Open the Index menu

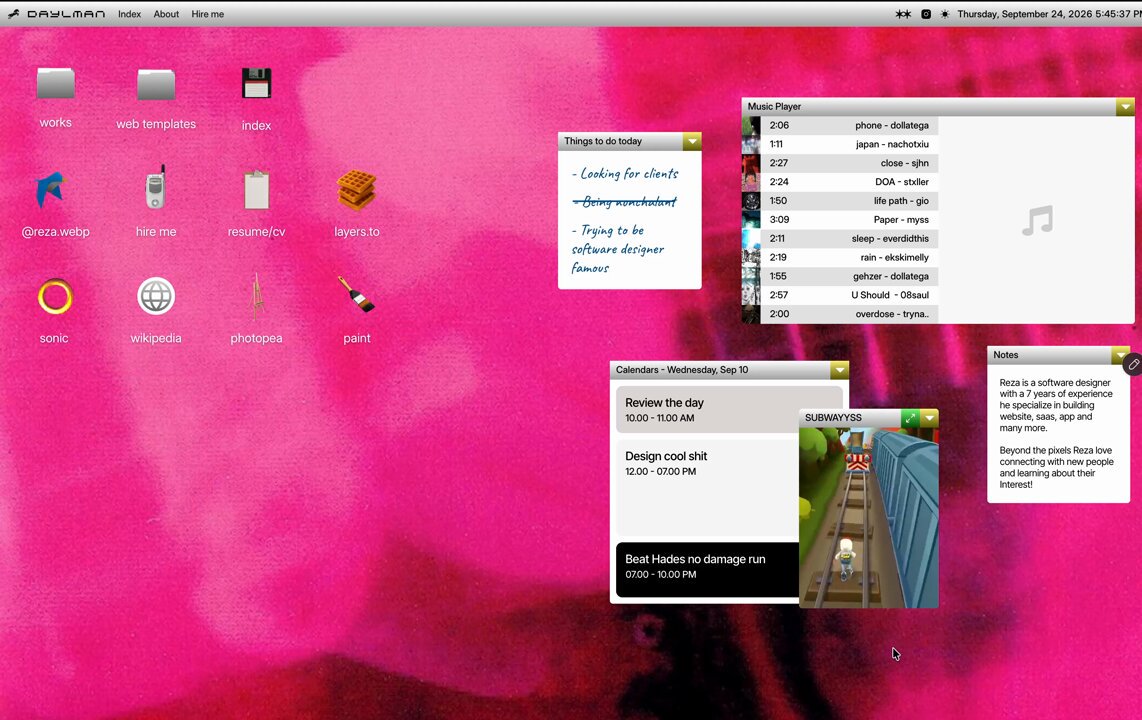click(130, 14)
